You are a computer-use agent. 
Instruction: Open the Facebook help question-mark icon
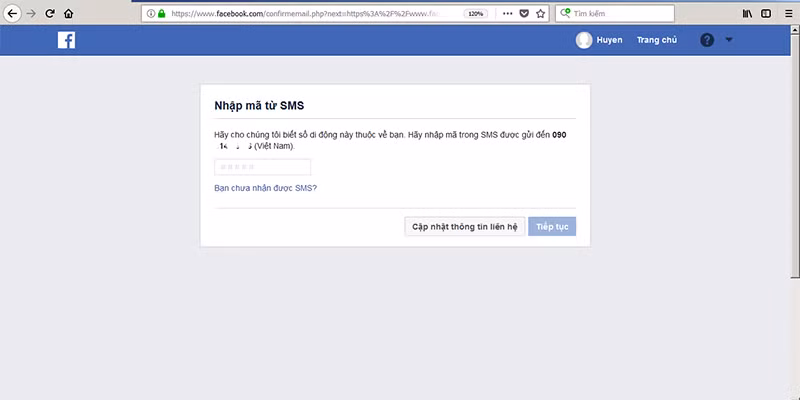pyautogui.click(x=707, y=40)
